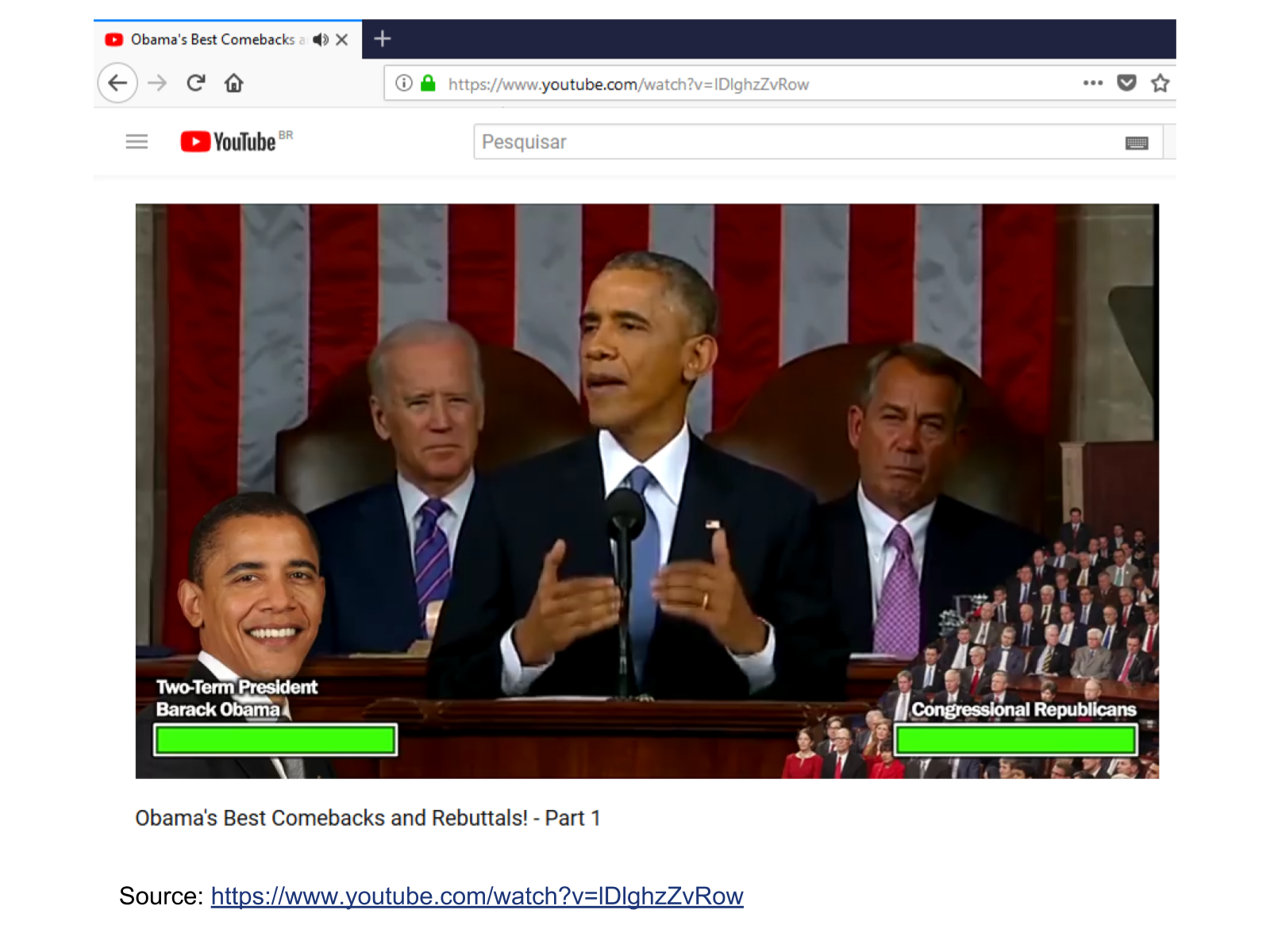
Task: Click the YouTube logo
Action: pyautogui.click(x=229, y=142)
